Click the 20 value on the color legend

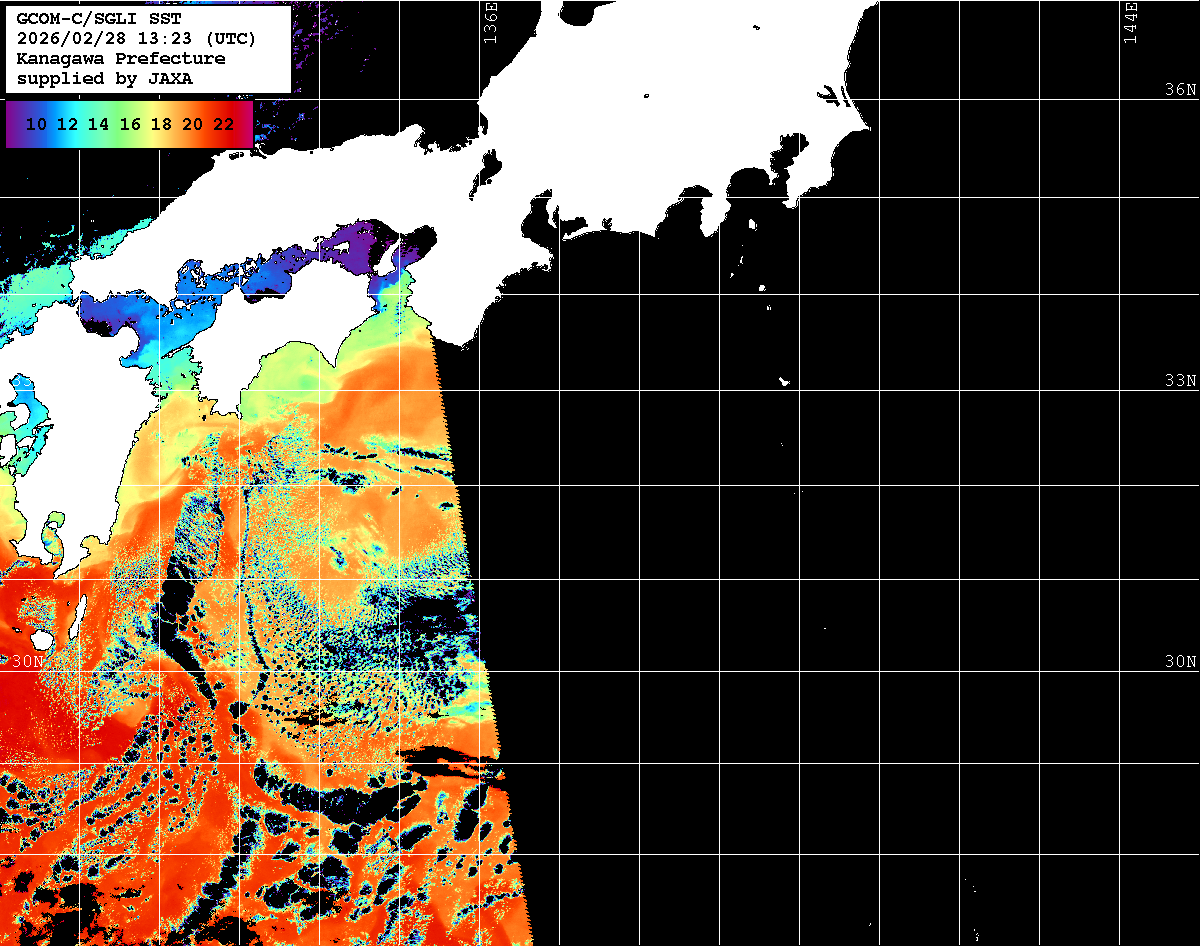click(x=192, y=125)
